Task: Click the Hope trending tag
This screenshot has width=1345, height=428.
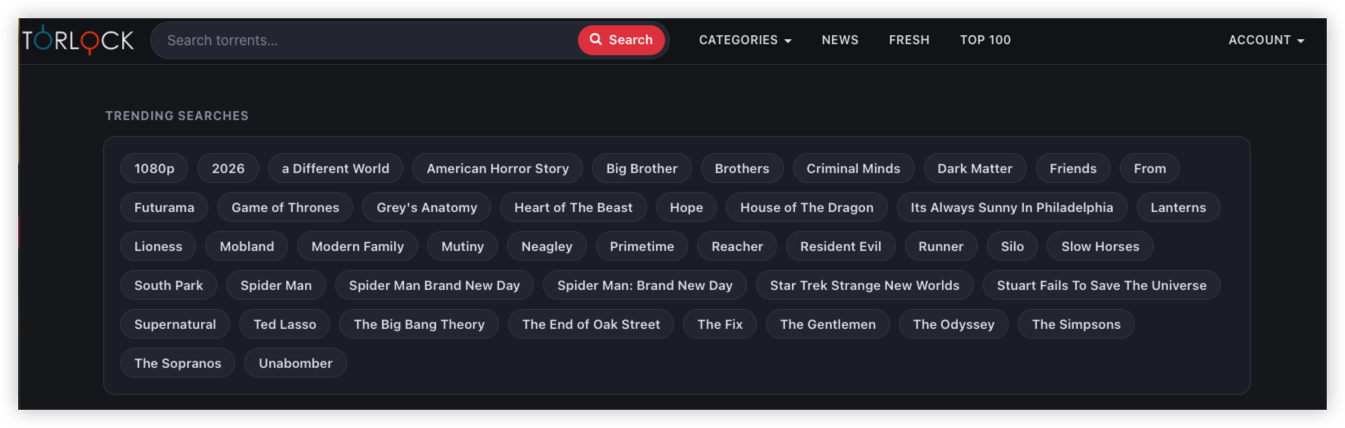Action: tap(687, 207)
